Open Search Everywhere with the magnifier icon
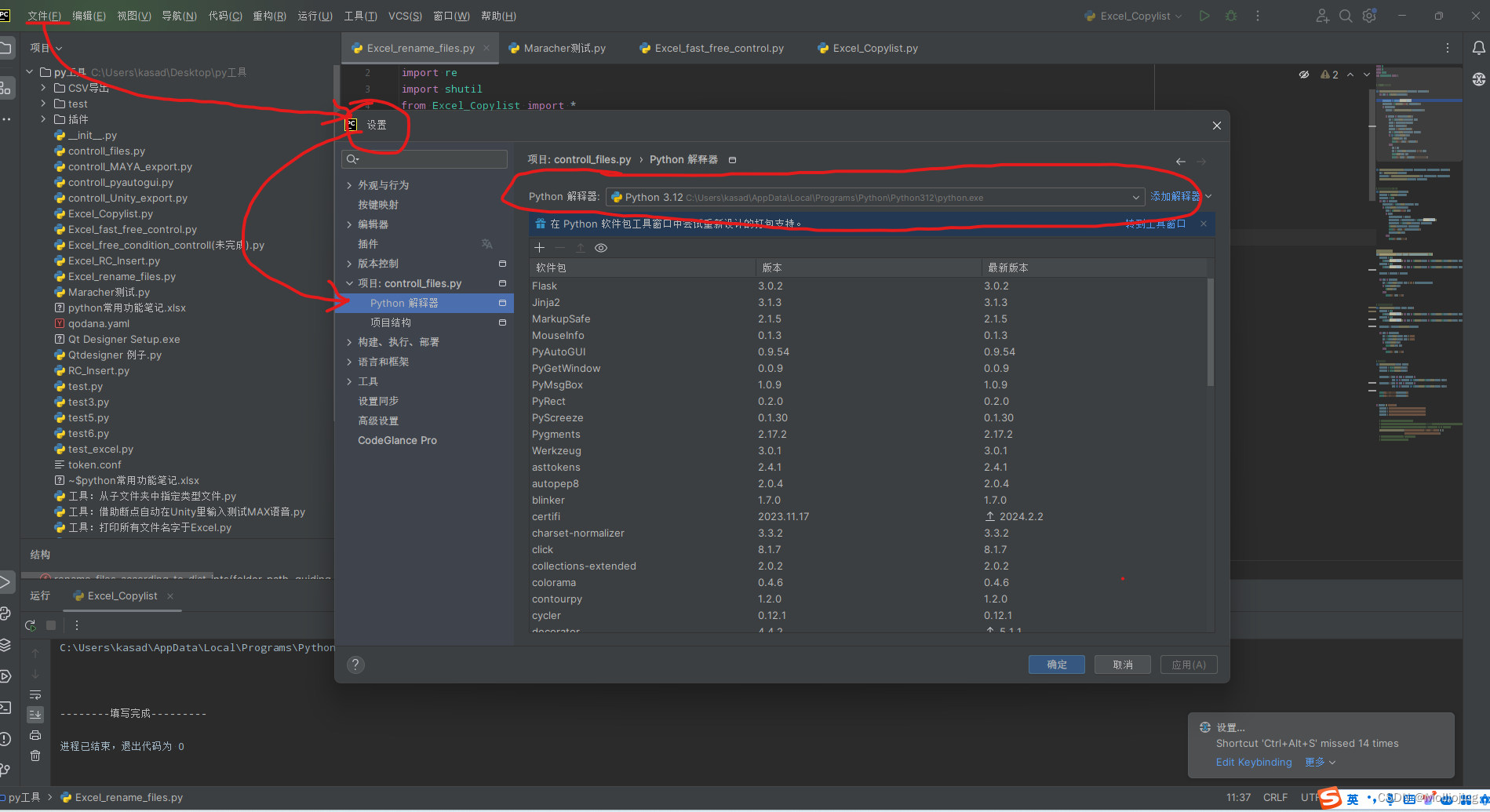Image resolution: width=1490 pixels, height=812 pixels. pos(1345,15)
